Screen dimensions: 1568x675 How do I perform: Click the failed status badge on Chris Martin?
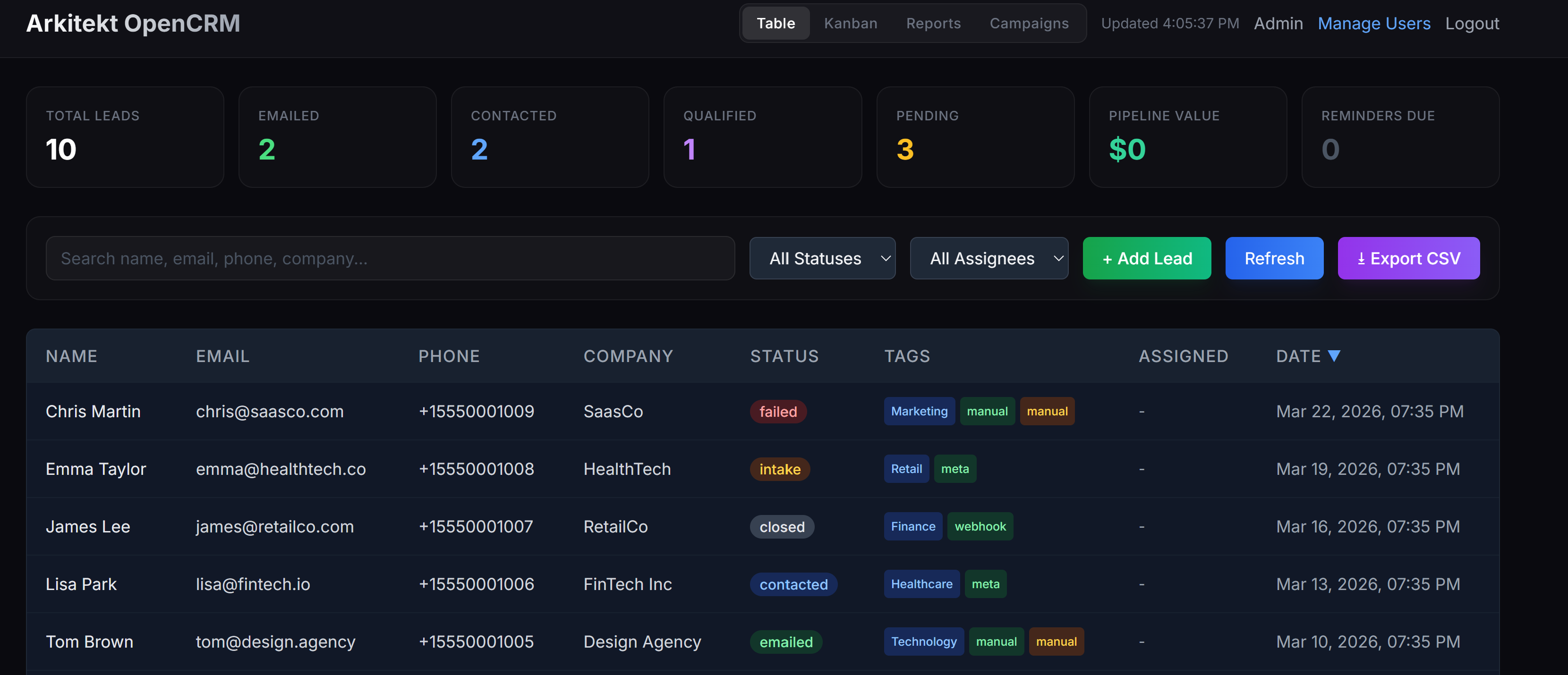click(x=778, y=411)
